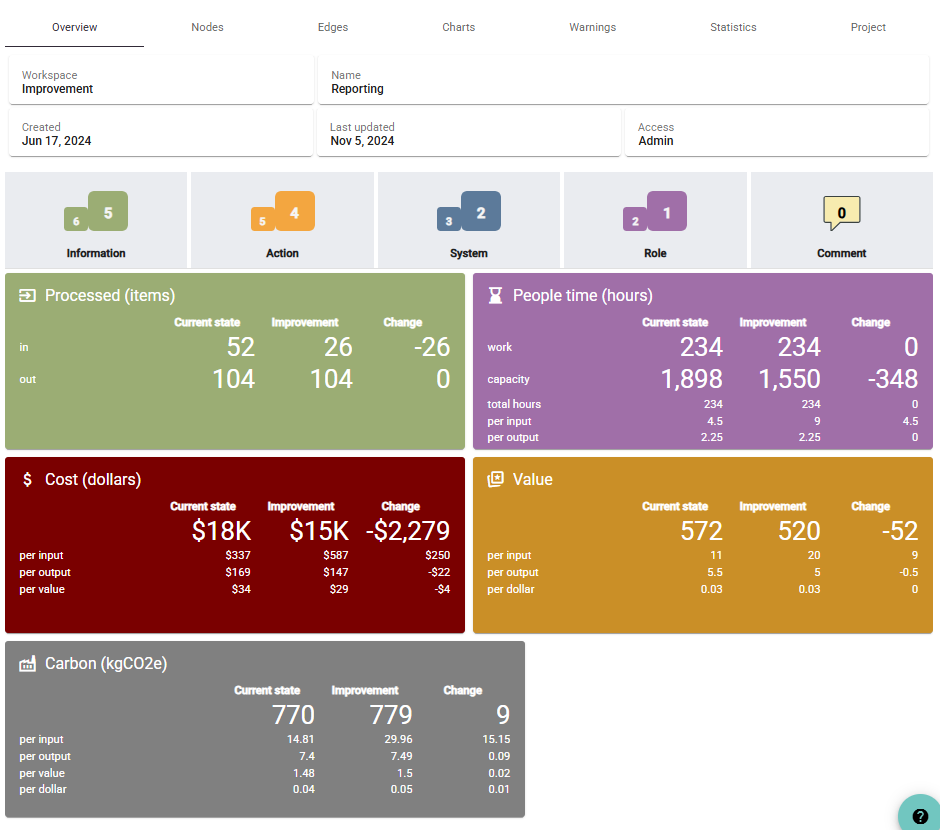Click the Information label
Image resolution: width=940 pixels, height=830 pixels.
click(x=96, y=253)
